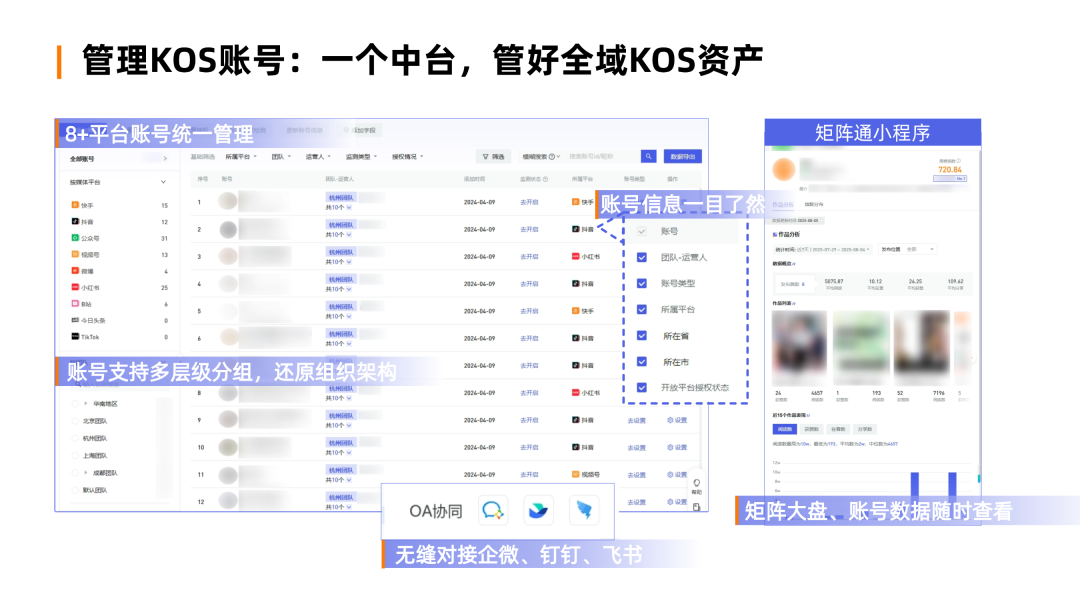Toggle the 所属平台 column checkbox
The image size is (1080, 600).
click(x=642, y=310)
